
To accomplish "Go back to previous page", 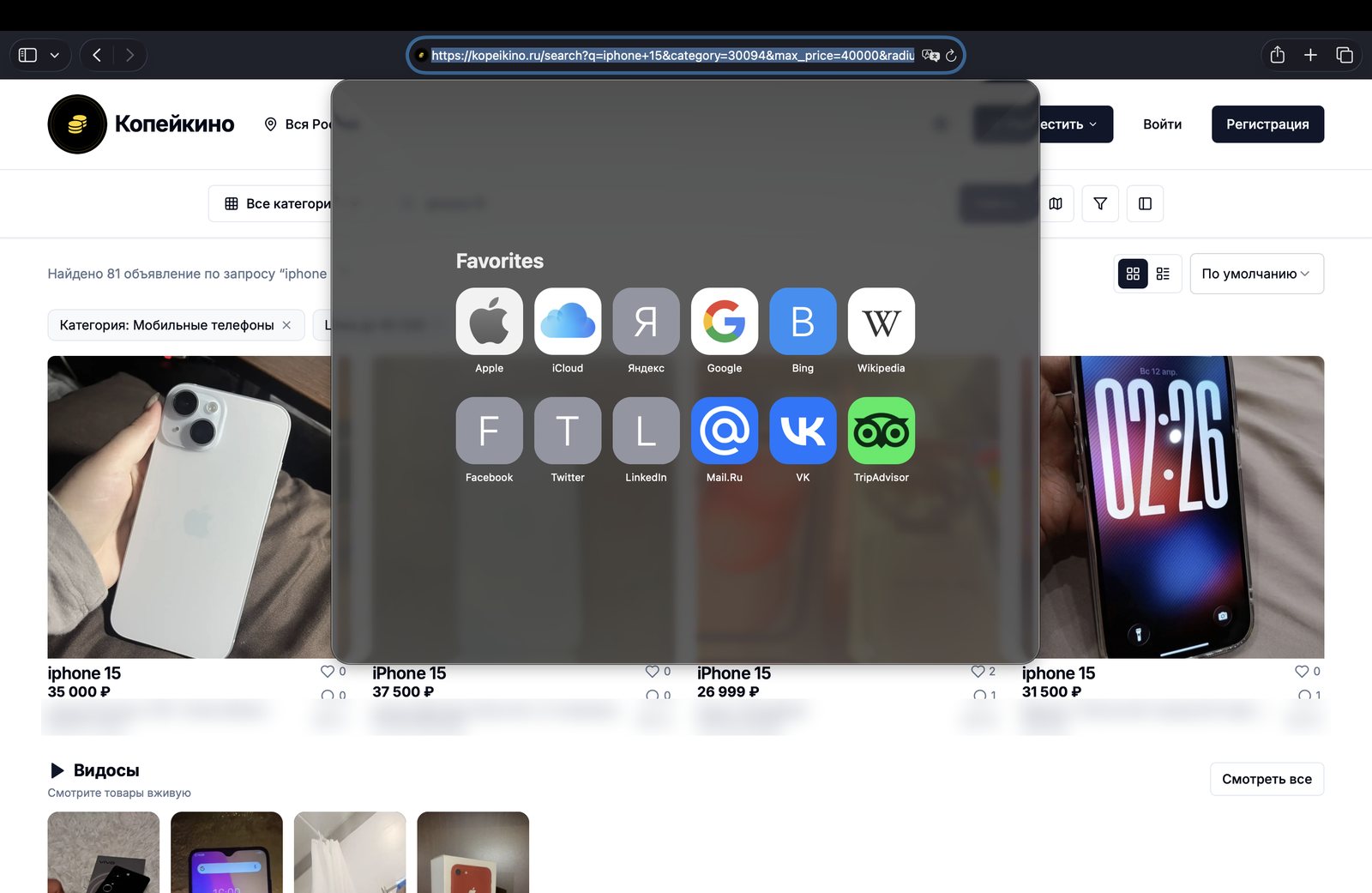I will [x=97, y=55].
